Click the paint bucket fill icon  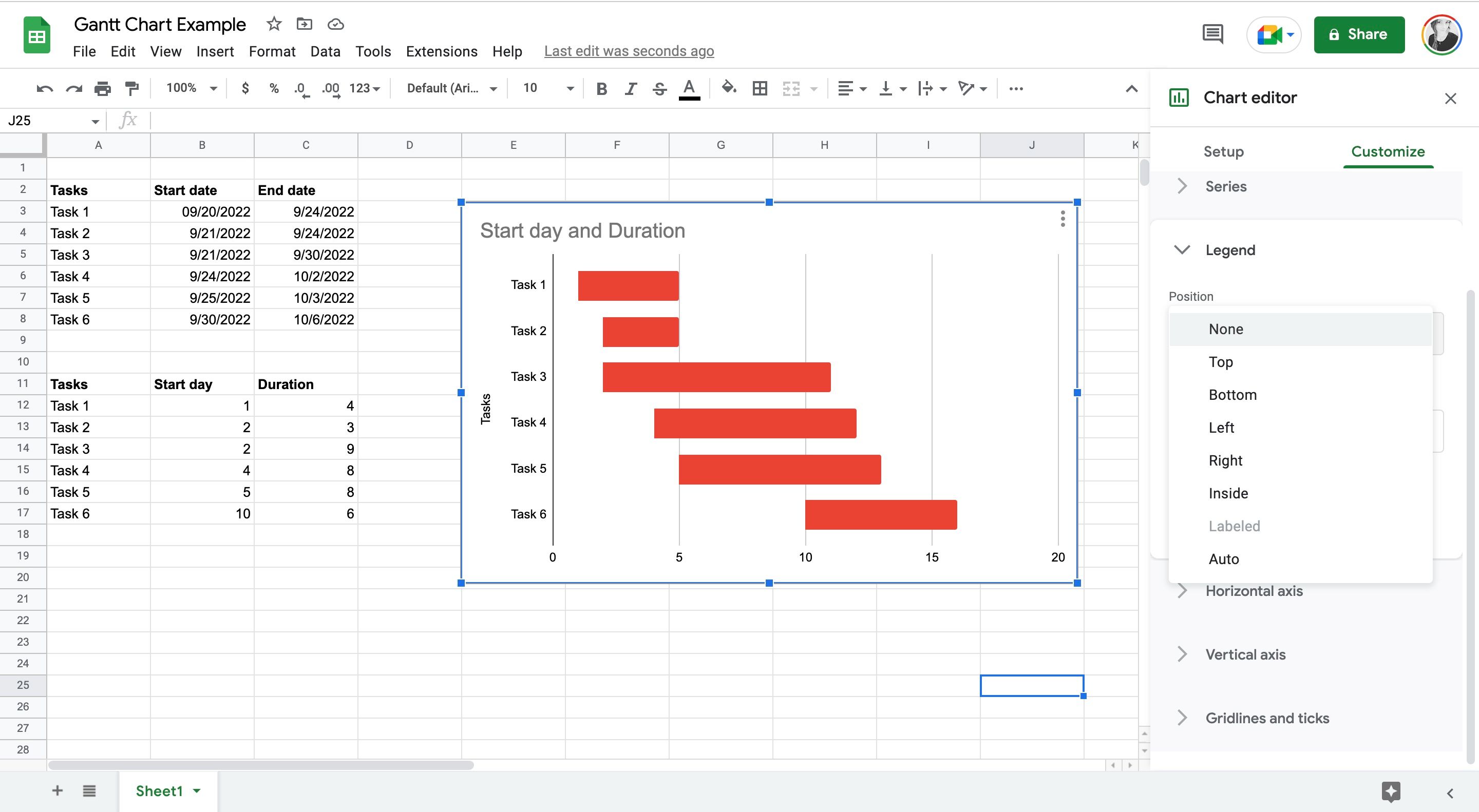pos(726,89)
